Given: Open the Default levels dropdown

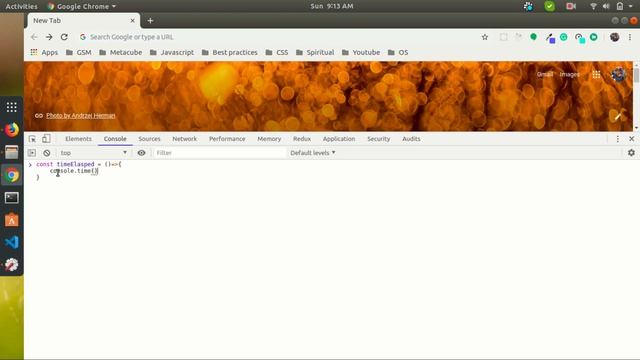Looking at the screenshot, I should tap(313, 153).
